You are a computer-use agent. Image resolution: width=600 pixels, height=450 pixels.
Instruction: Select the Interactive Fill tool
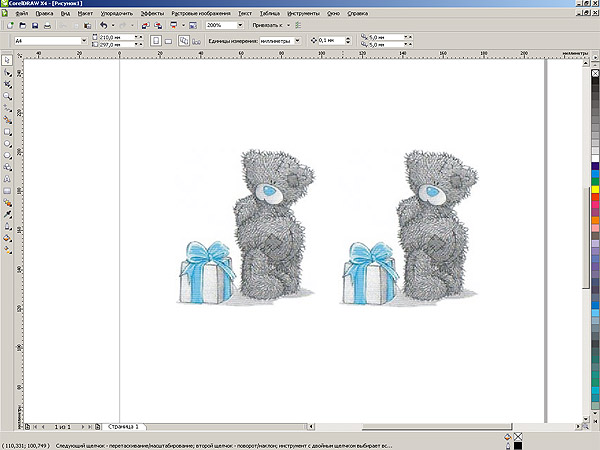point(7,250)
